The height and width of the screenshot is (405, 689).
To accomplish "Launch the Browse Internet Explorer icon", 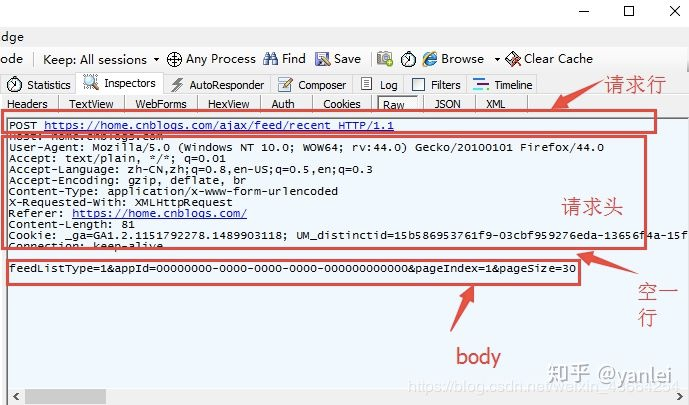I will [x=430, y=59].
